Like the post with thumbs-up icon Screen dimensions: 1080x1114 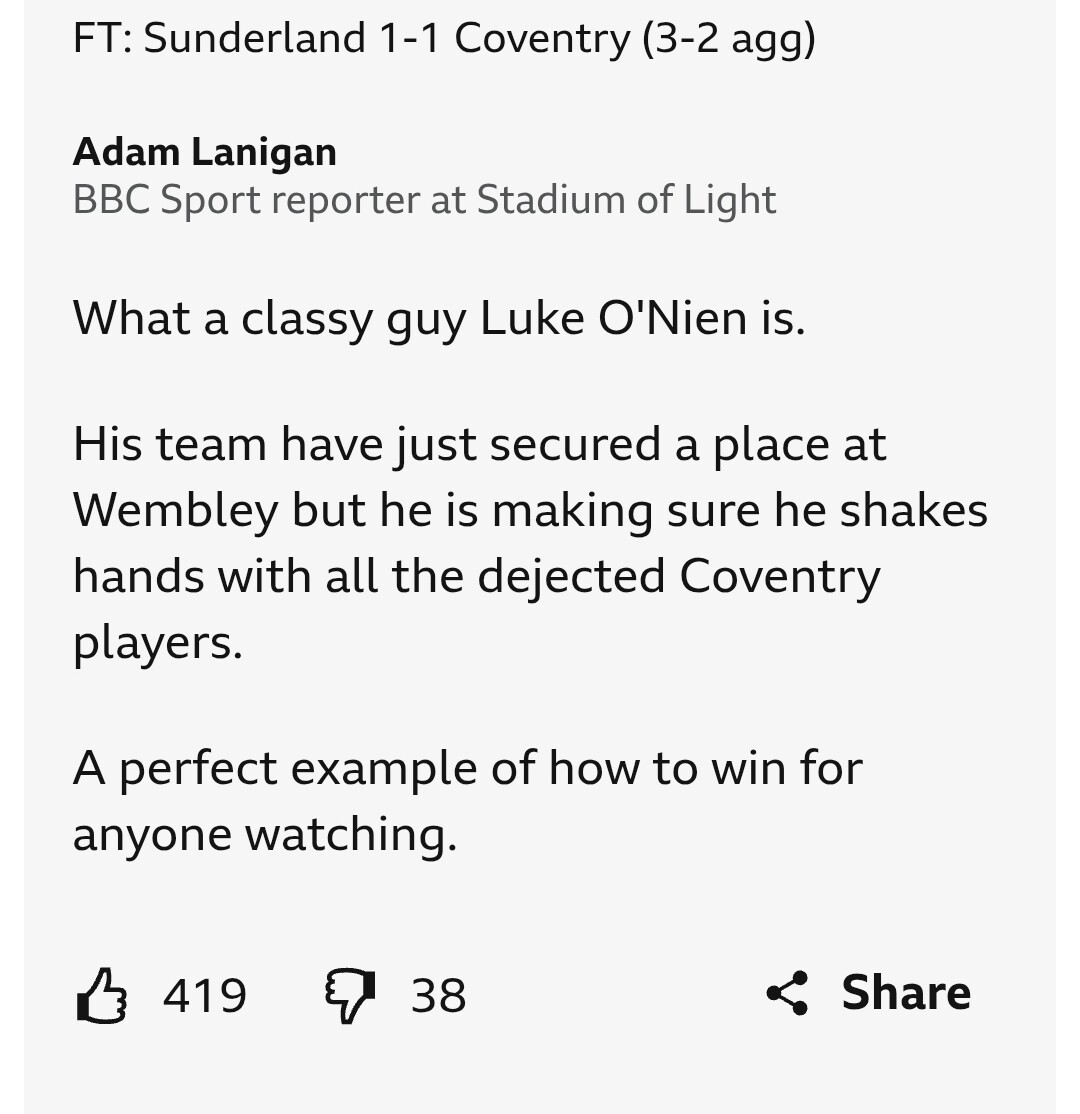[102, 995]
